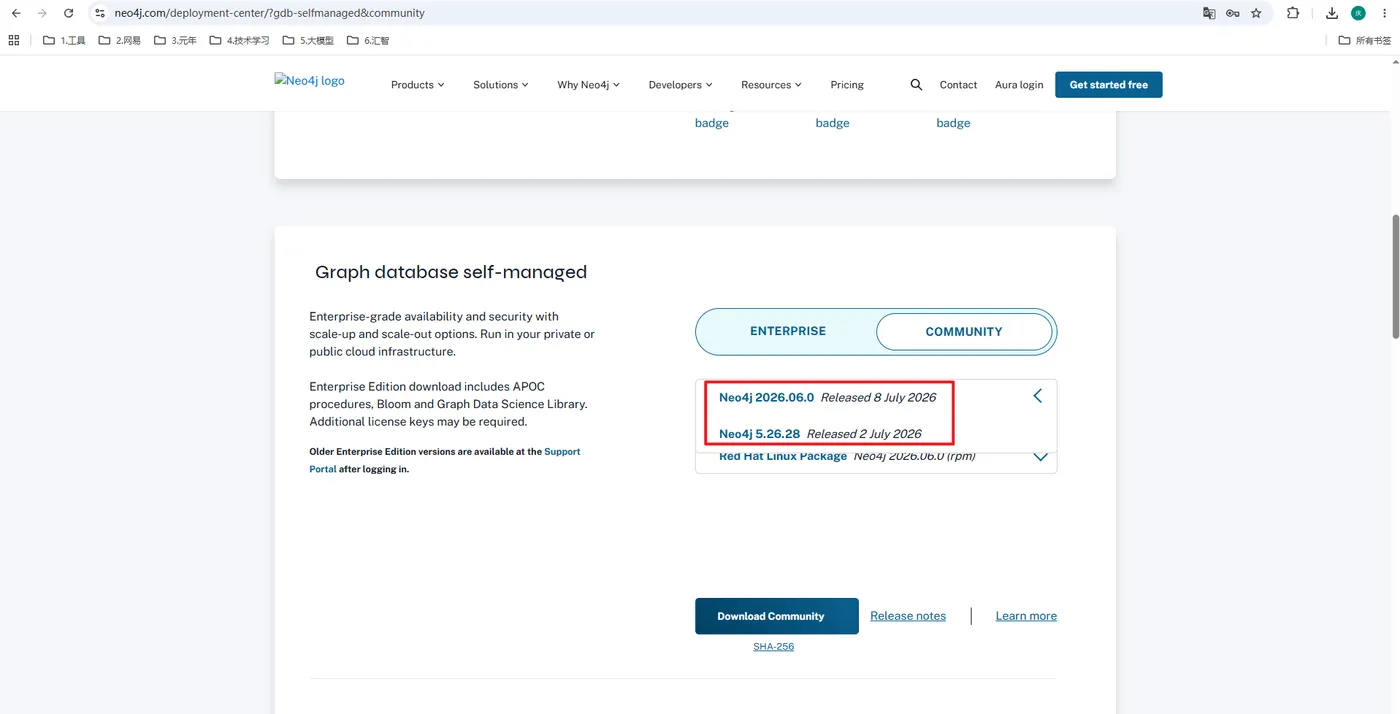Open the profile avatar menu

1358,13
